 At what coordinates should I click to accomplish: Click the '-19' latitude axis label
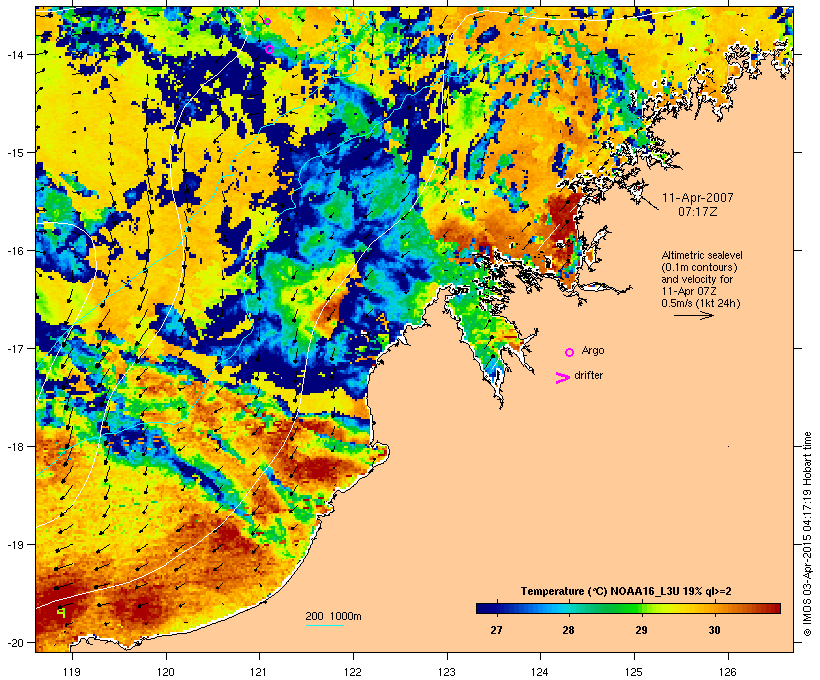tap(14, 545)
